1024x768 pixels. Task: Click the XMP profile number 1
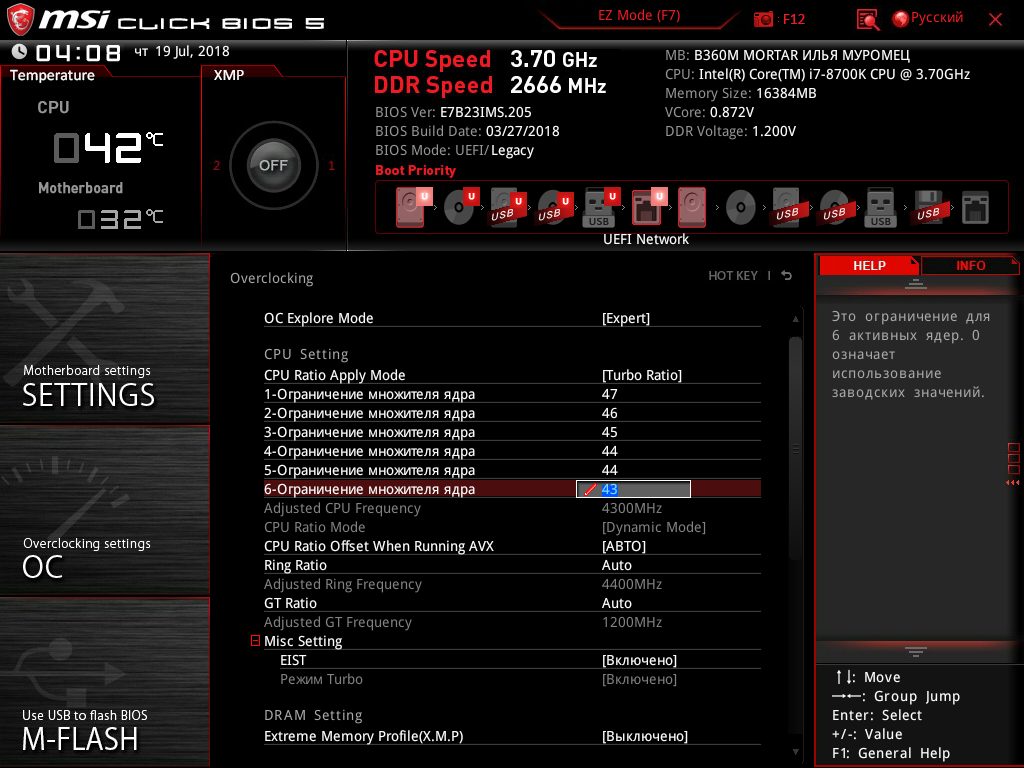(331, 165)
